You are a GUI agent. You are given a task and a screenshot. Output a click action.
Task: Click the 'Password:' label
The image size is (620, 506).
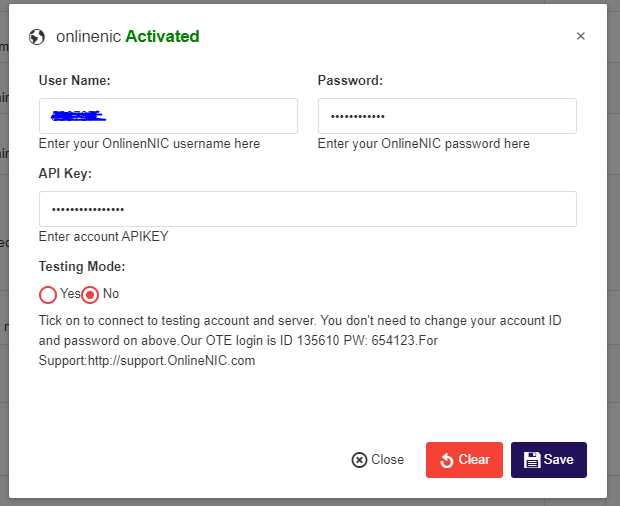tap(350, 80)
